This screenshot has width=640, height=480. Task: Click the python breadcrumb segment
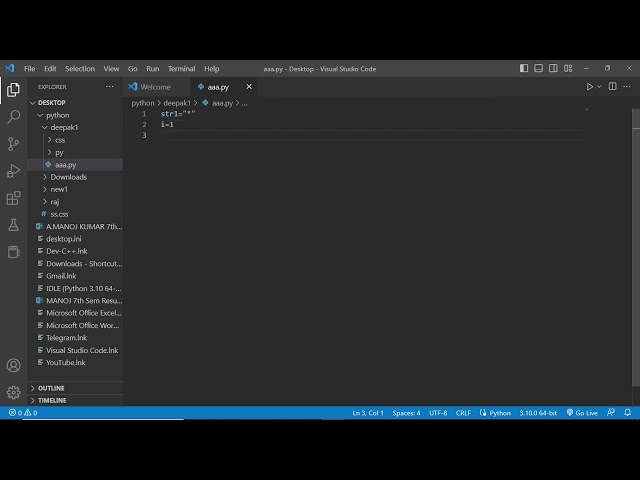pyautogui.click(x=143, y=103)
